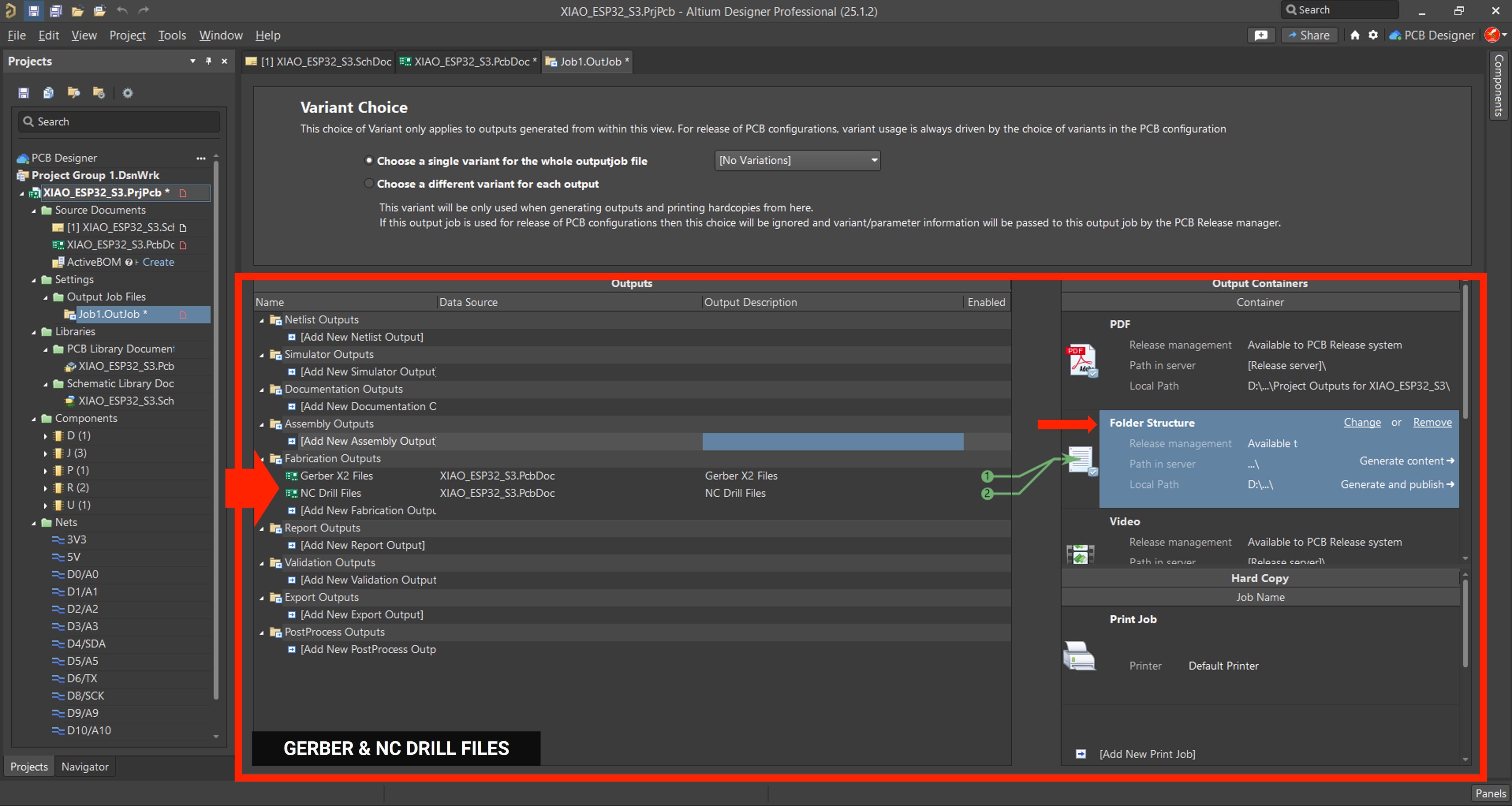Select single variant for whole outputjob radio
The width and height of the screenshot is (1512, 806).
click(x=369, y=160)
